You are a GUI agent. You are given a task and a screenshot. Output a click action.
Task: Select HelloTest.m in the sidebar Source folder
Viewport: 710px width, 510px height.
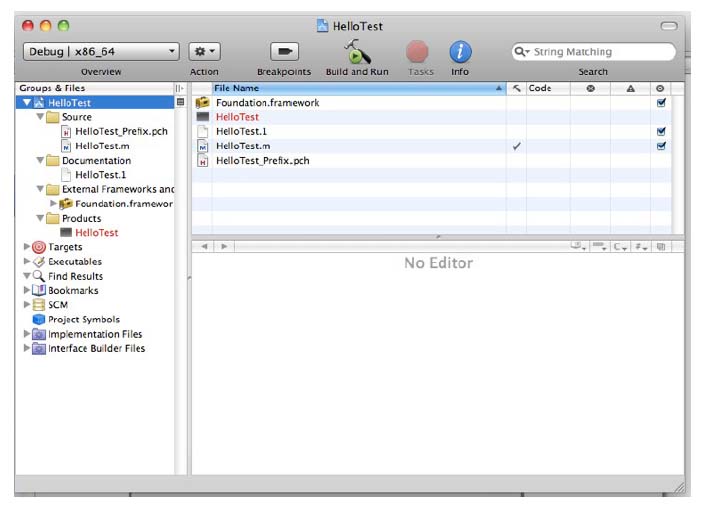pos(102,146)
